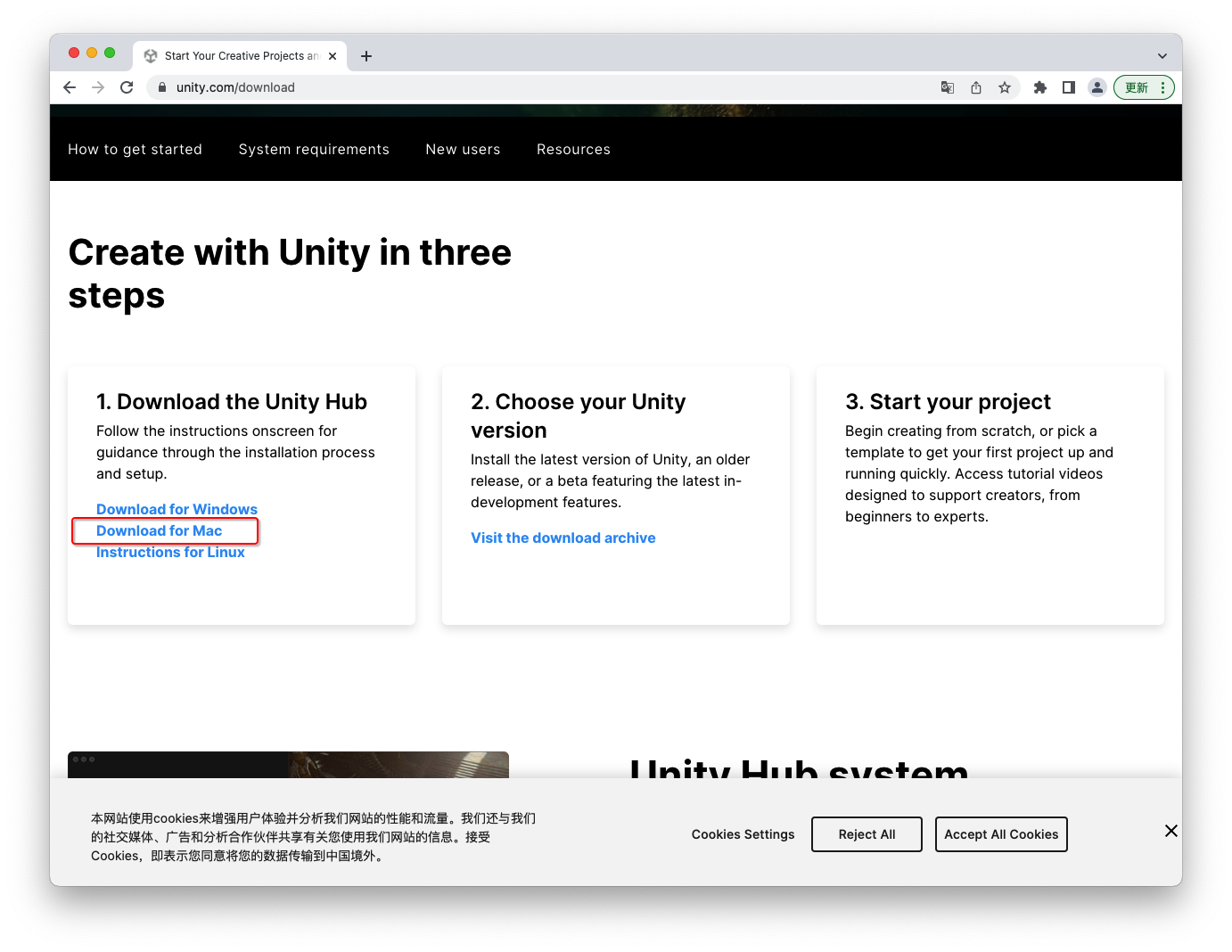Click Download for Mac link
The width and height of the screenshot is (1232, 952).
(x=160, y=531)
